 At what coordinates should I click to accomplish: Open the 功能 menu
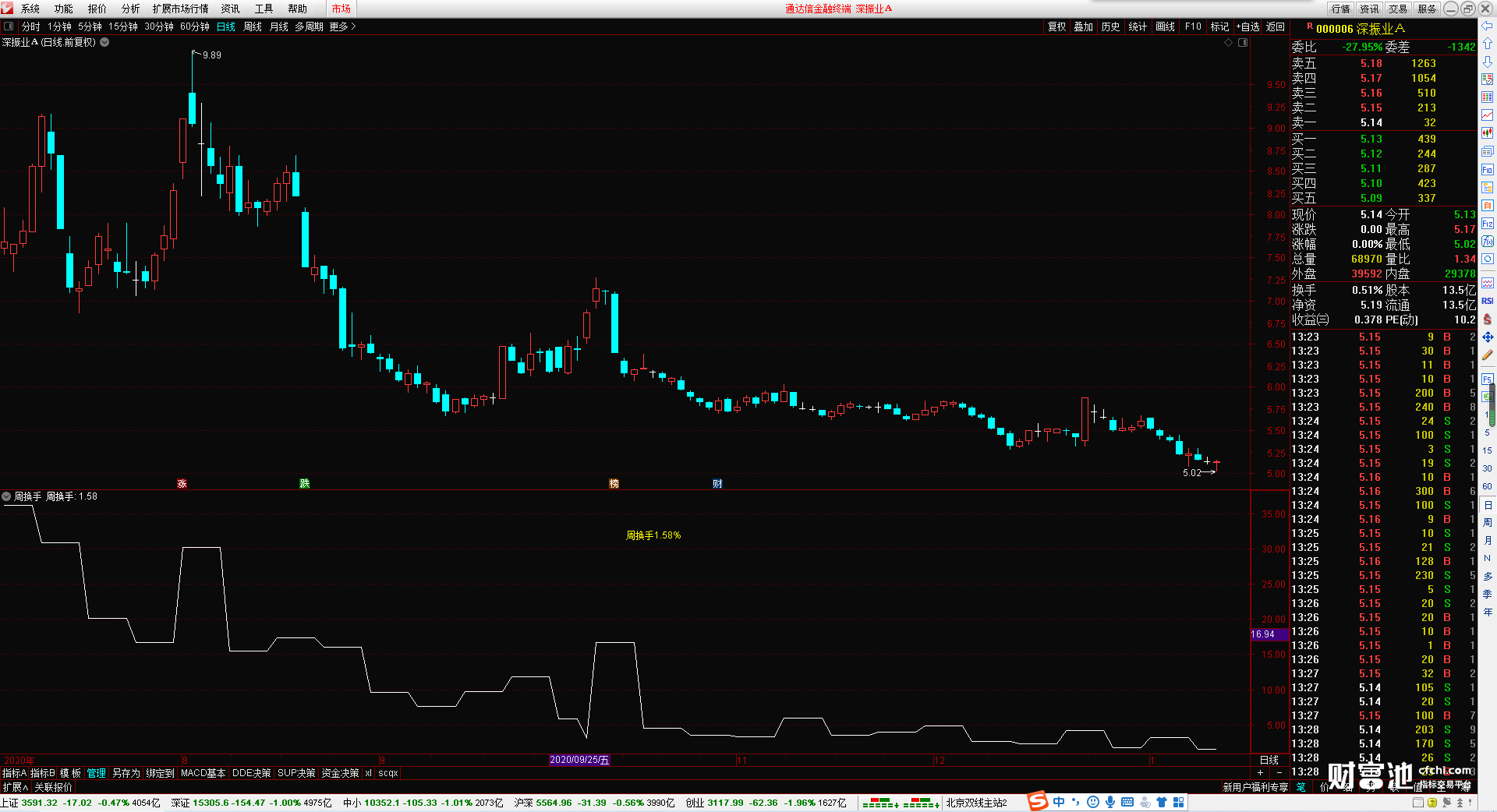(x=64, y=9)
